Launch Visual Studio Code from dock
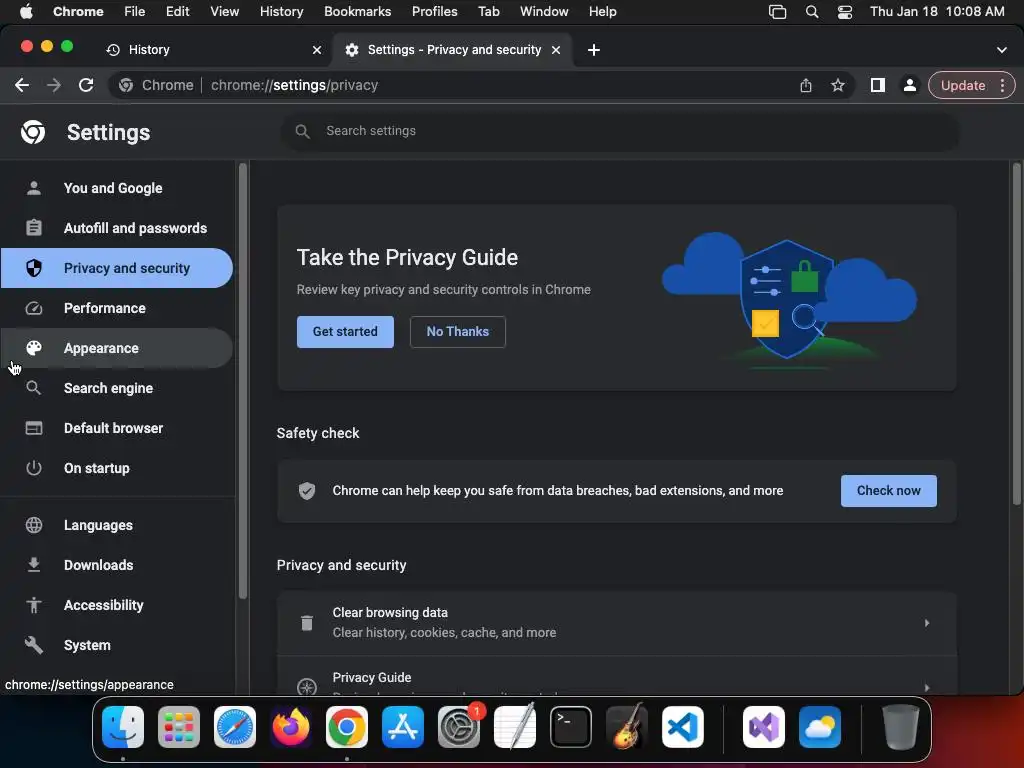 682,727
